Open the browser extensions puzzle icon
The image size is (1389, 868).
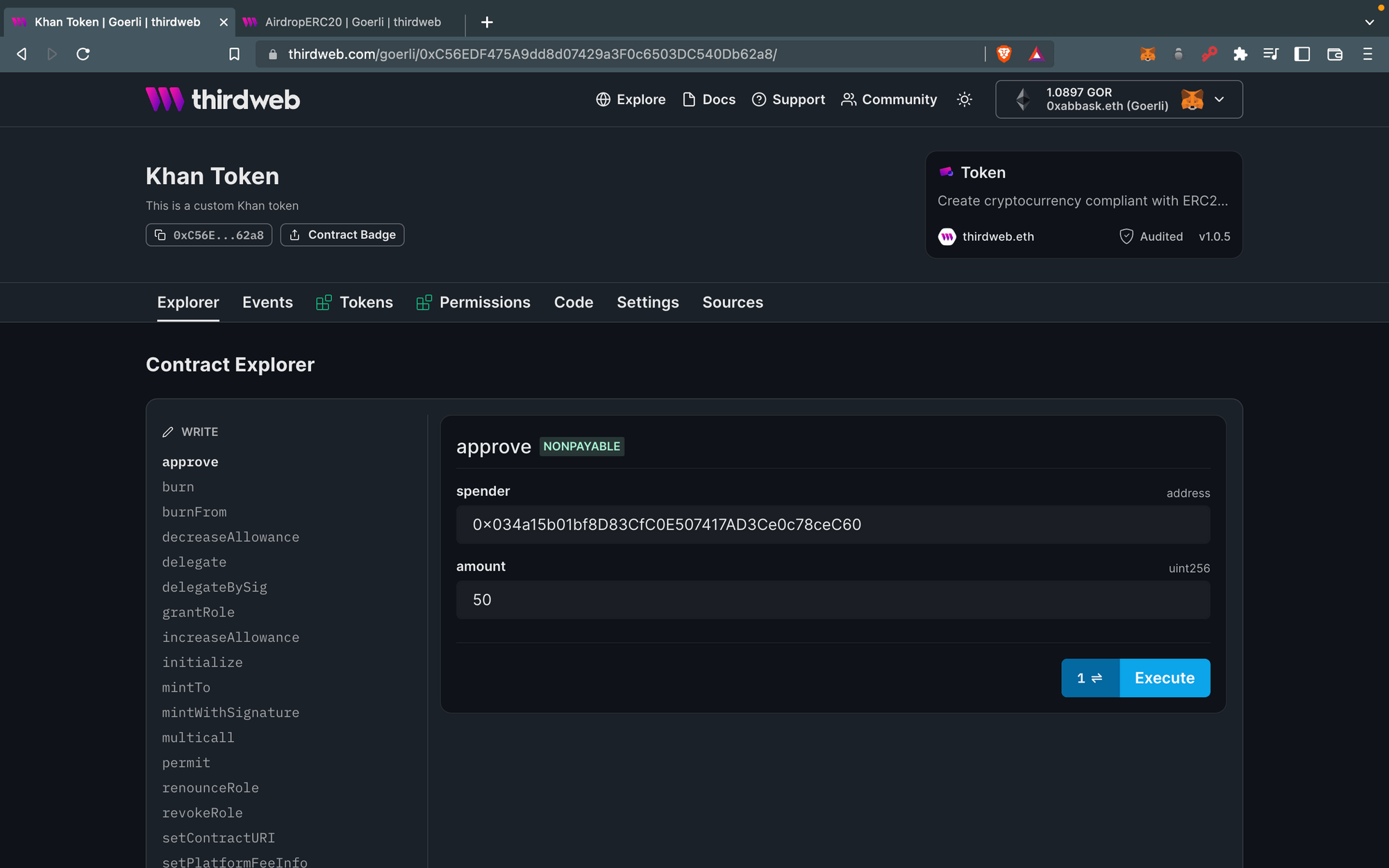point(1240,53)
